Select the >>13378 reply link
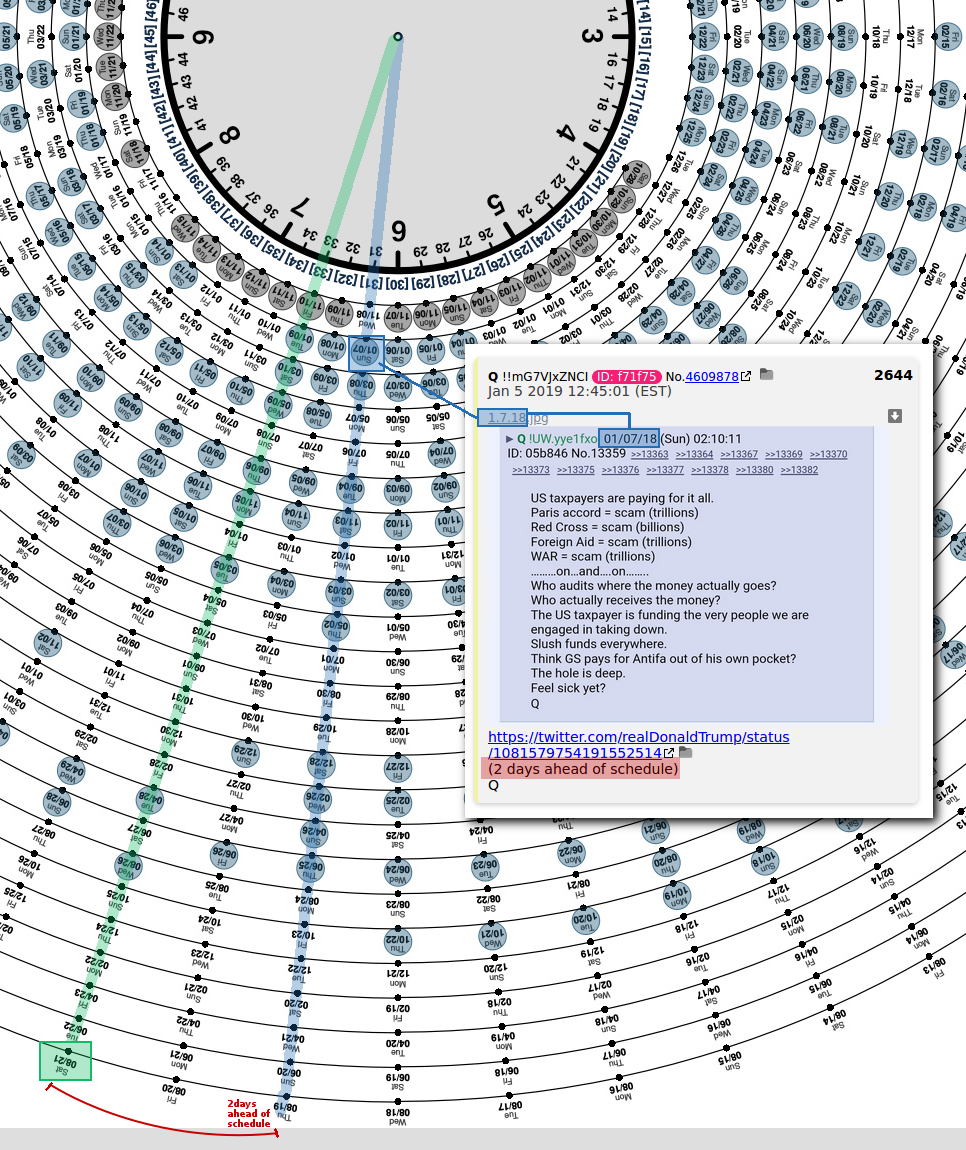 tap(709, 470)
